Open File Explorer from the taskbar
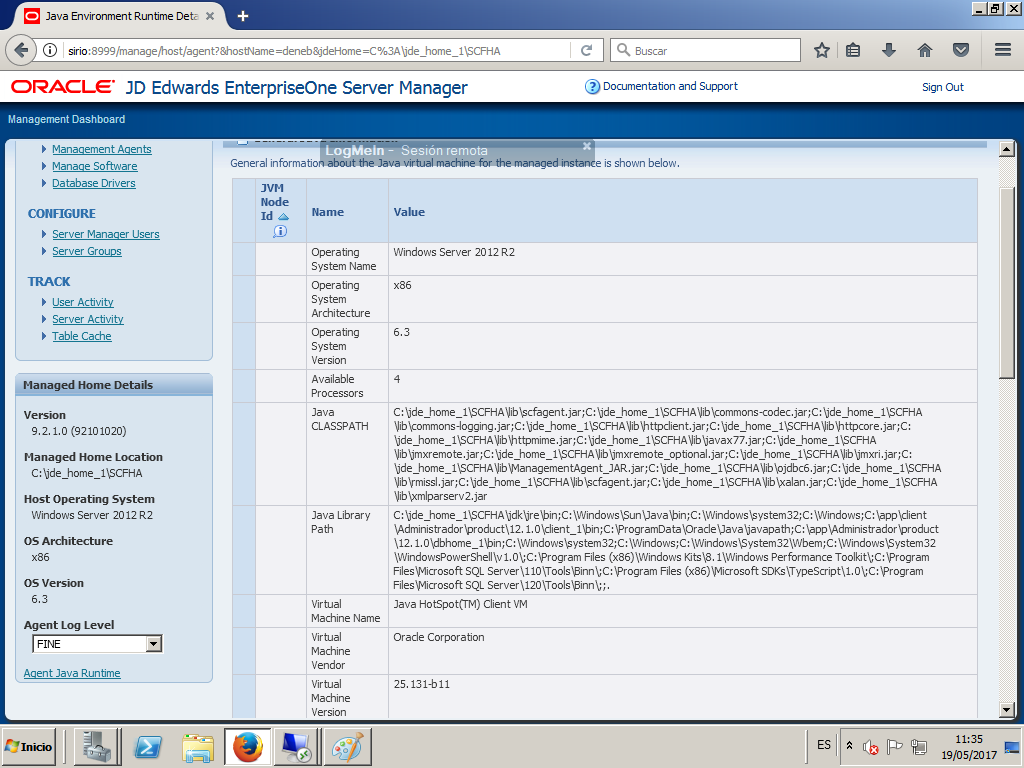Image resolution: width=1024 pixels, height=768 pixels. (198, 746)
